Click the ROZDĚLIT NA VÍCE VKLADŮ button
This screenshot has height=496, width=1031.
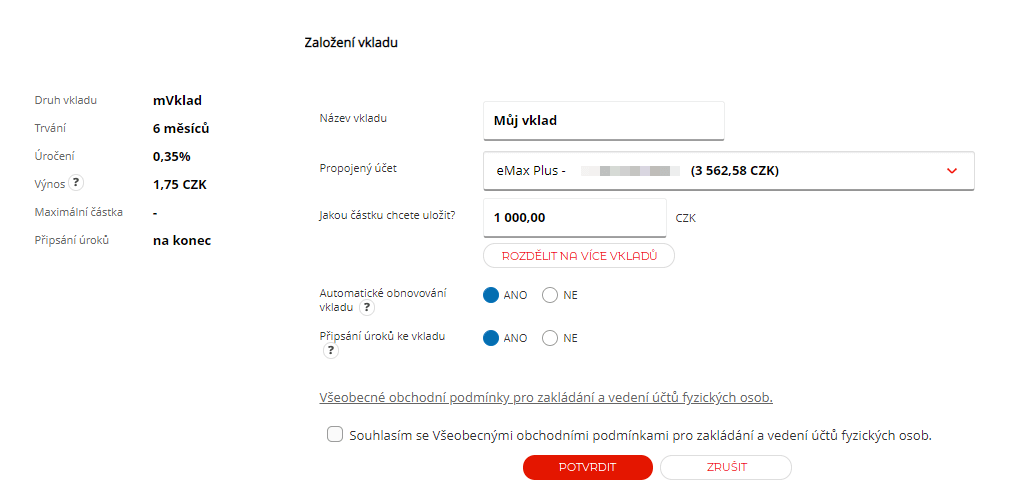point(579,256)
